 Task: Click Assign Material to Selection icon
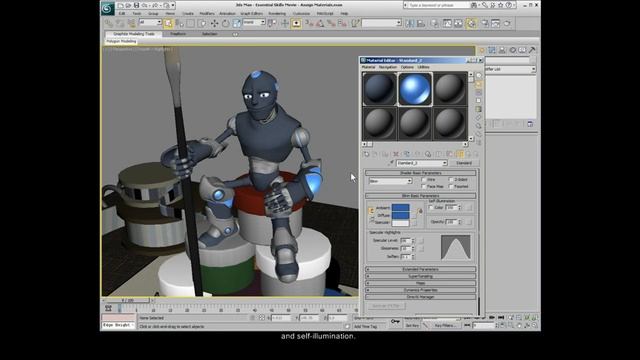tap(385, 154)
